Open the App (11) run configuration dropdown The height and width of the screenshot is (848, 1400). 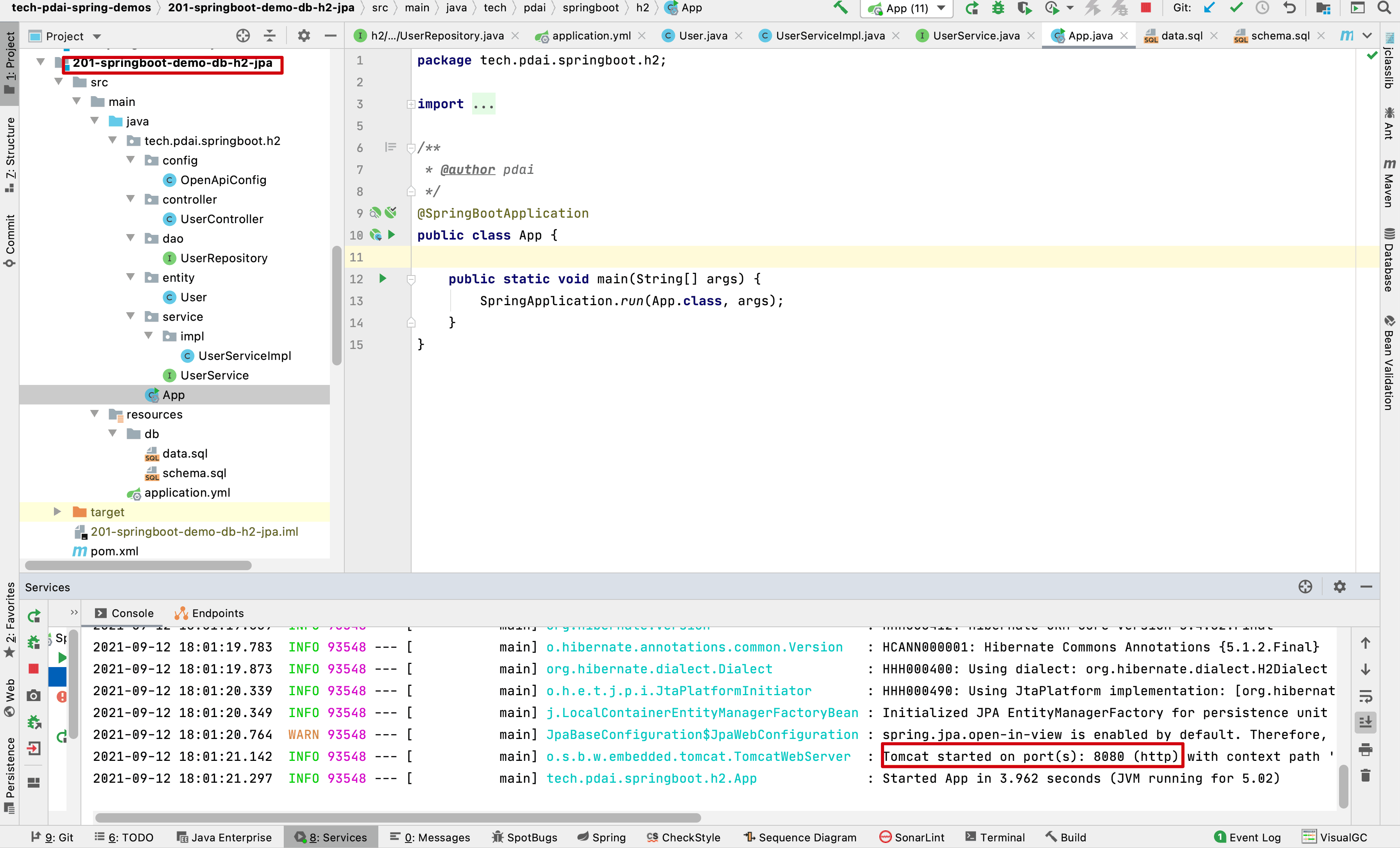click(908, 8)
